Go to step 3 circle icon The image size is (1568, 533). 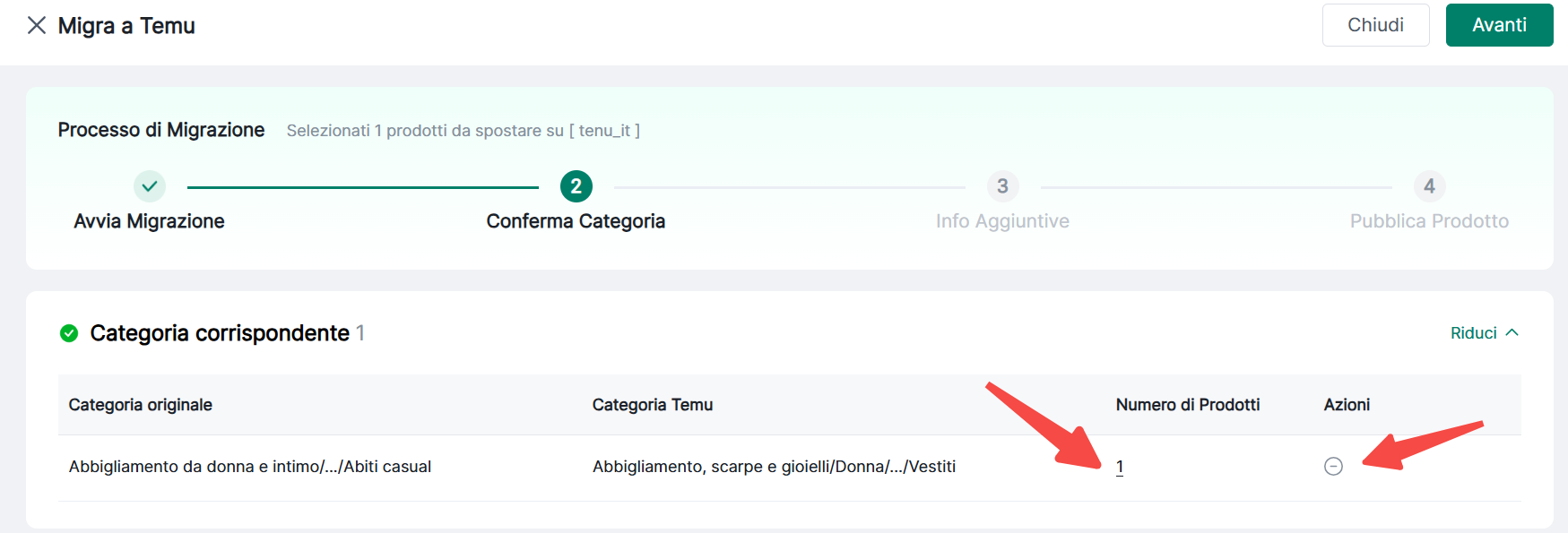[x=1002, y=186]
